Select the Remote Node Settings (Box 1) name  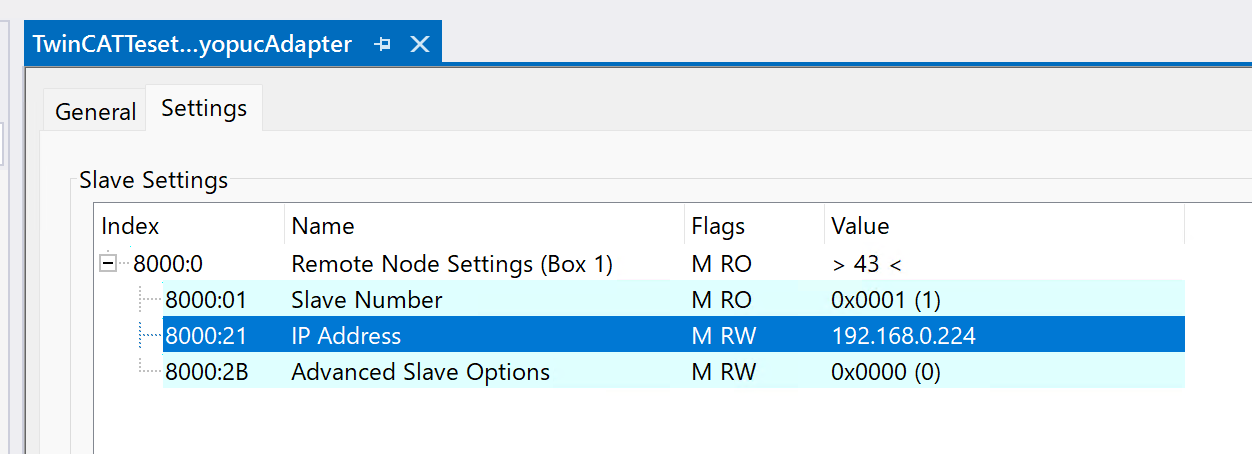click(451, 265)
